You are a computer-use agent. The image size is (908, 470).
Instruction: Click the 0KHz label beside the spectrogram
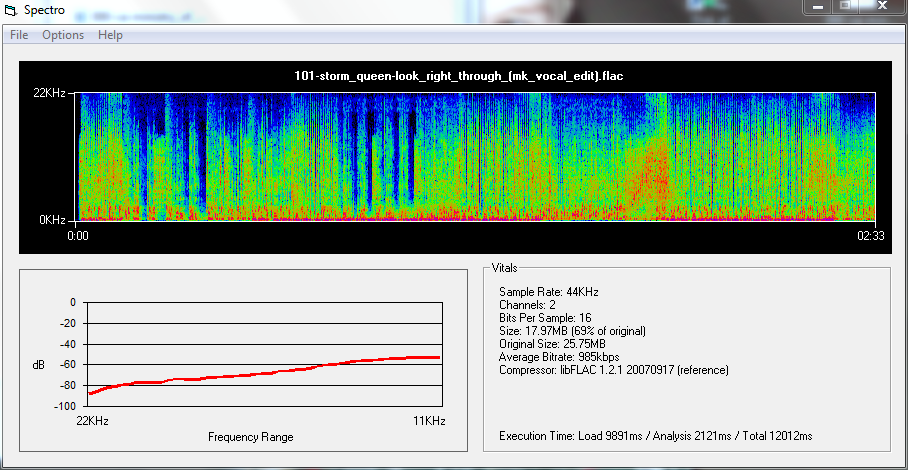click(52, 219)
